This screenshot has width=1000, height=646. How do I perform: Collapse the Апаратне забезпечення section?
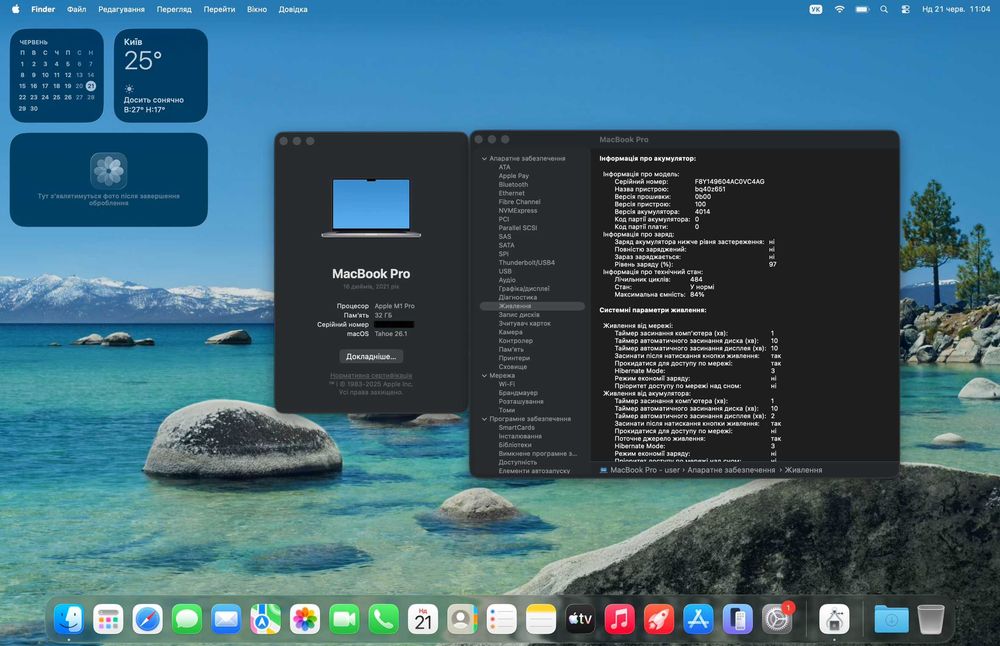tap(484, 159)
